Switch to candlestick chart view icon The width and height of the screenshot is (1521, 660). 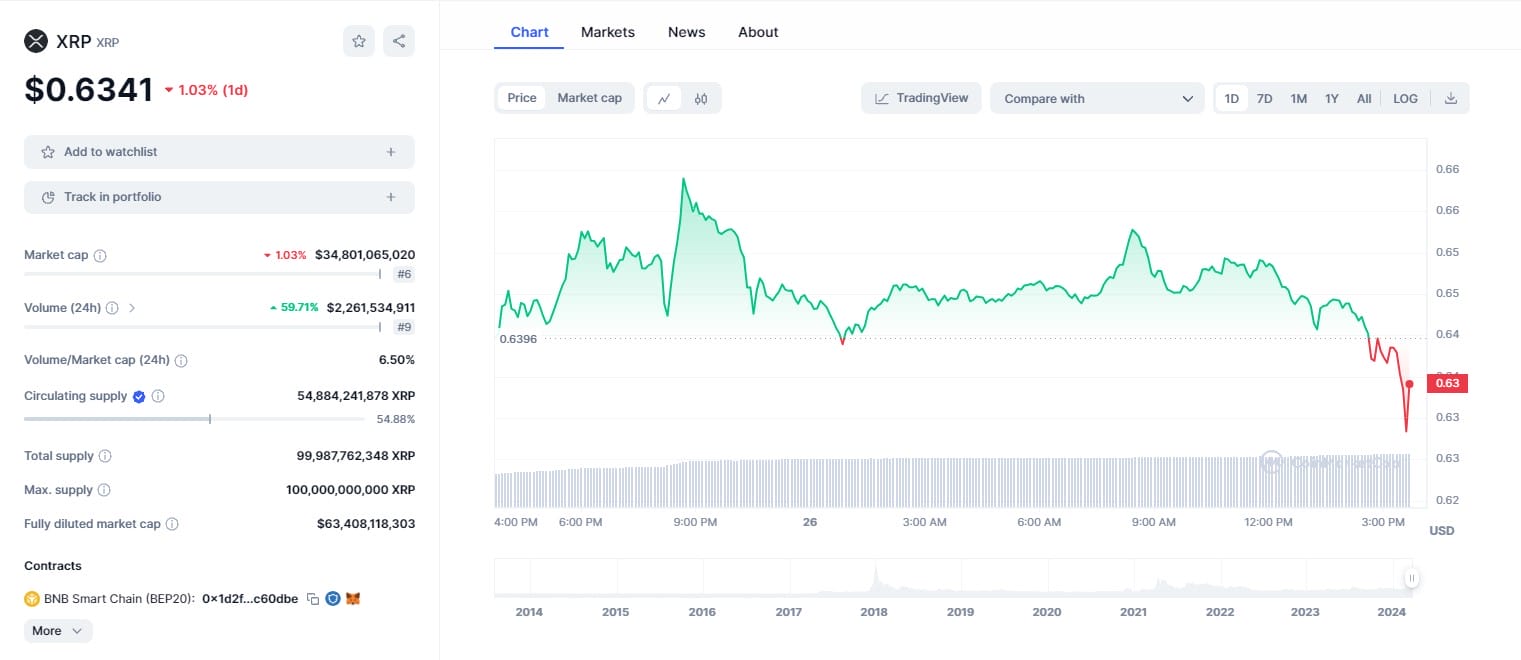click(701, 98)
